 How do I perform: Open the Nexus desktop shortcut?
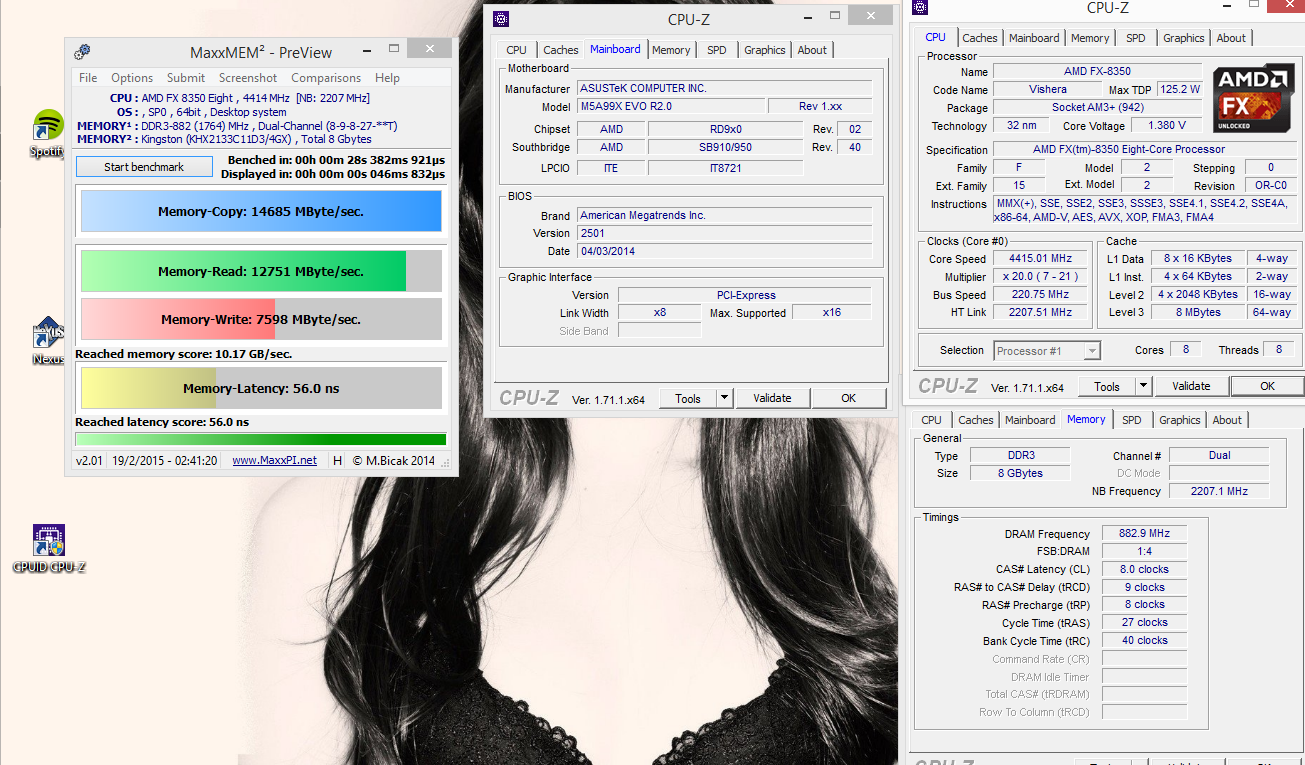48,341
